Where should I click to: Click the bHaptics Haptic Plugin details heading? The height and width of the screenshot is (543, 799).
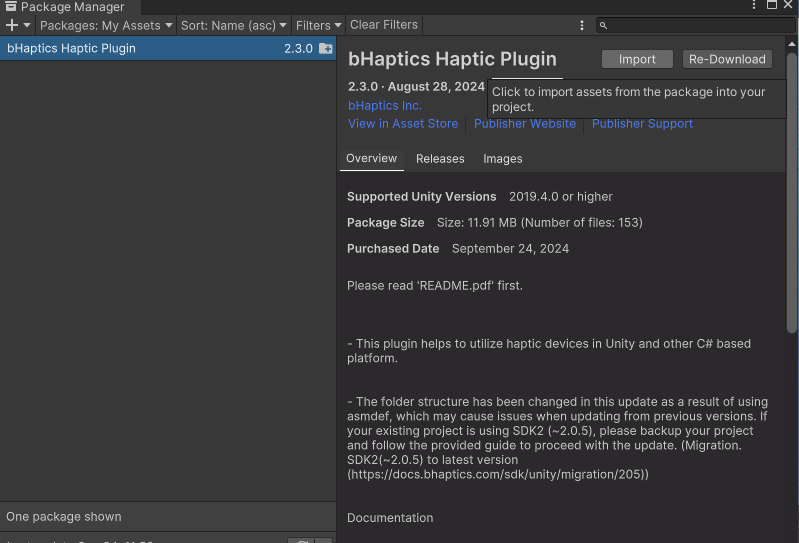(x=452, y=59)
